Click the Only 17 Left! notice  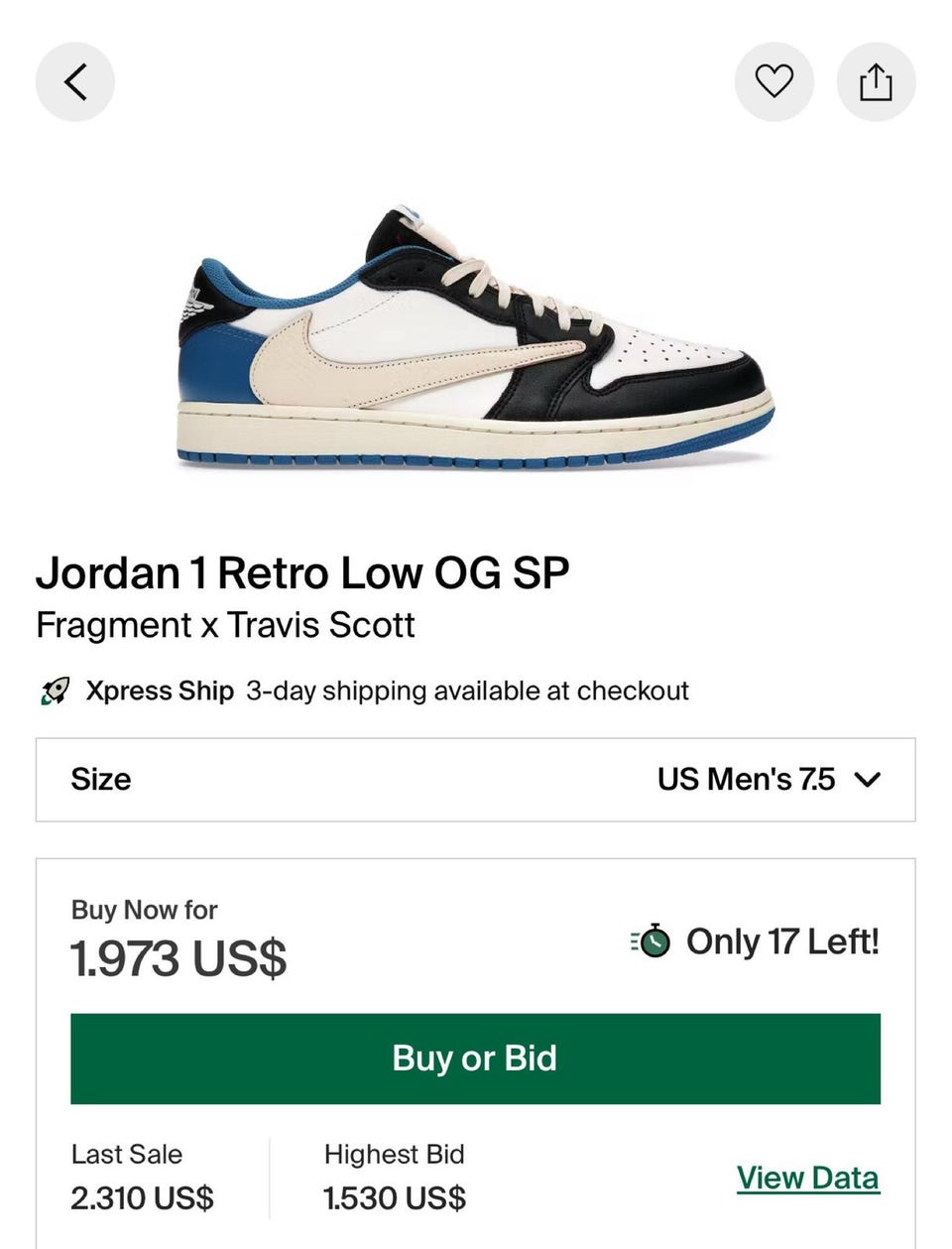(782, 940)
